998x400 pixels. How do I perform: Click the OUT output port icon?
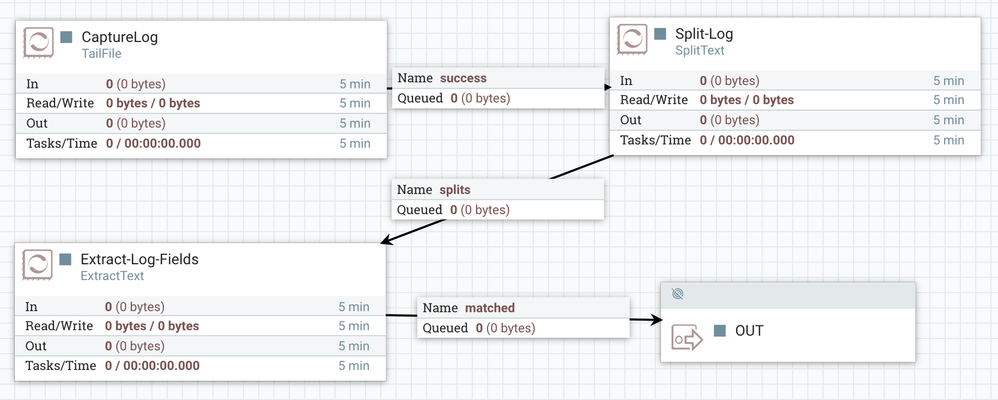click(x=689, y=337)
